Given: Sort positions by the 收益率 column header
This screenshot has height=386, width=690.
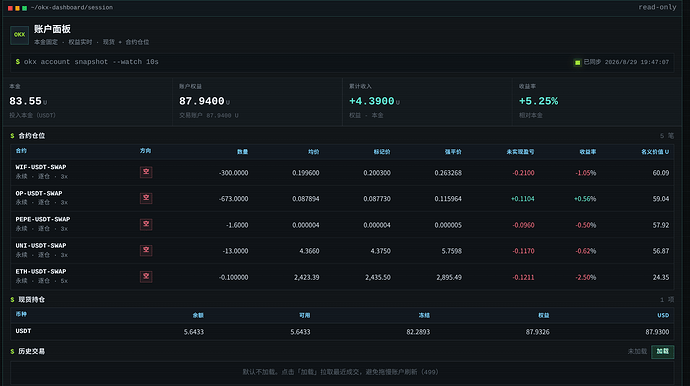Looking at the screenshot, I should click(587, 152).
